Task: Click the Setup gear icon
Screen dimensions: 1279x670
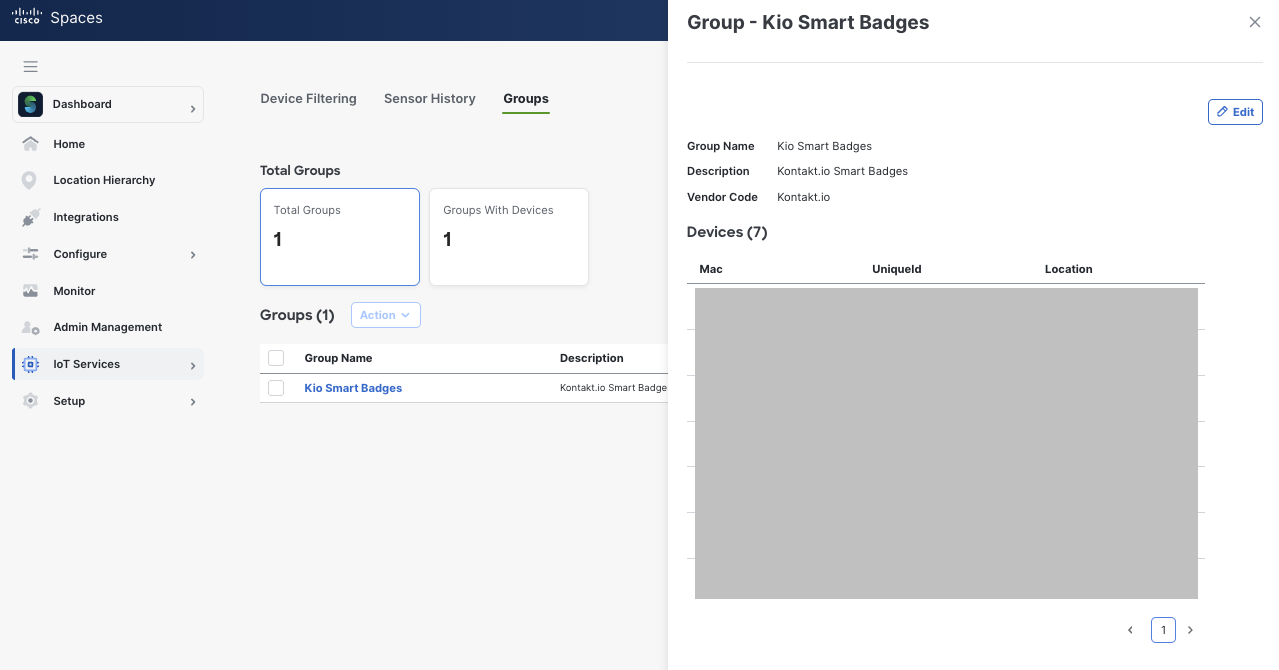Action: click(30, 401)
